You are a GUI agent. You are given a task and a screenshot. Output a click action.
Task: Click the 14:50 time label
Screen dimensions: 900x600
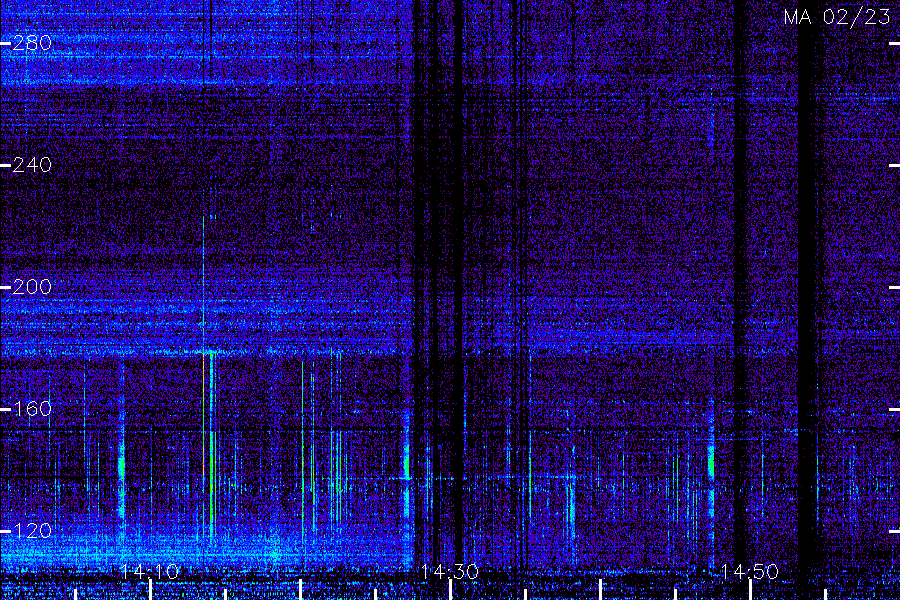[x=750, y=572]
